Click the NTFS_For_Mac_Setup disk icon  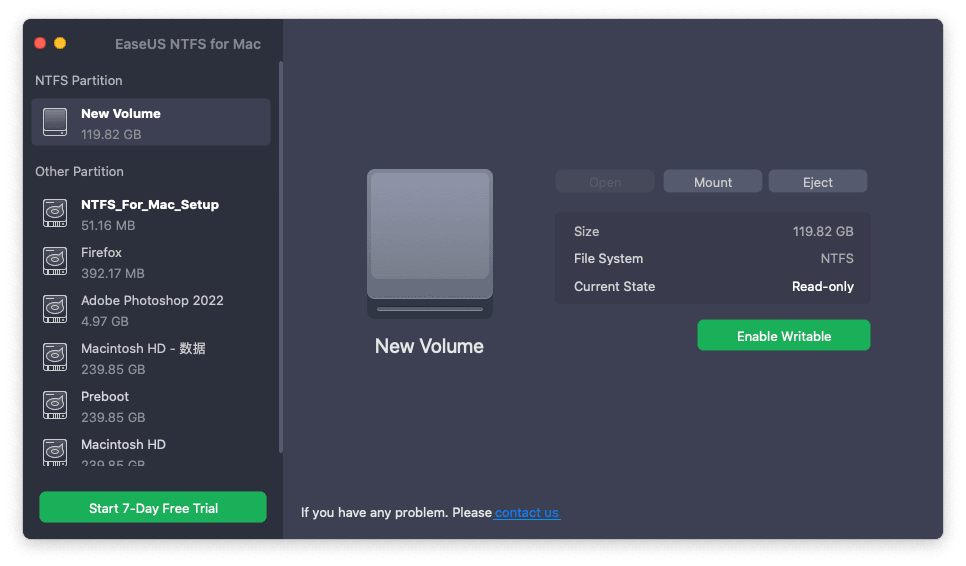click(55, 213)
